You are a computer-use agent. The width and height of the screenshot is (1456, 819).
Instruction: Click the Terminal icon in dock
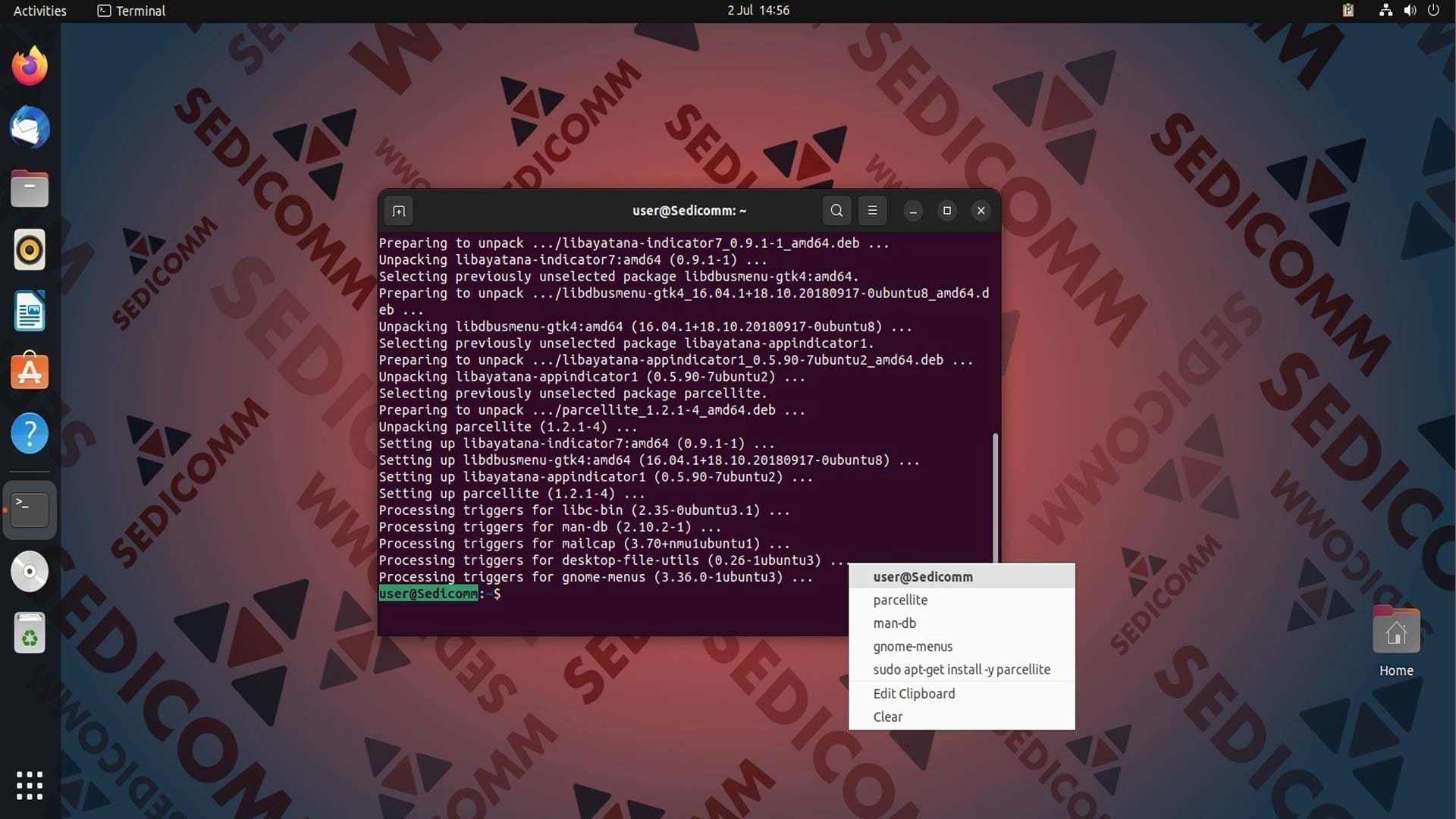(30, 510)
